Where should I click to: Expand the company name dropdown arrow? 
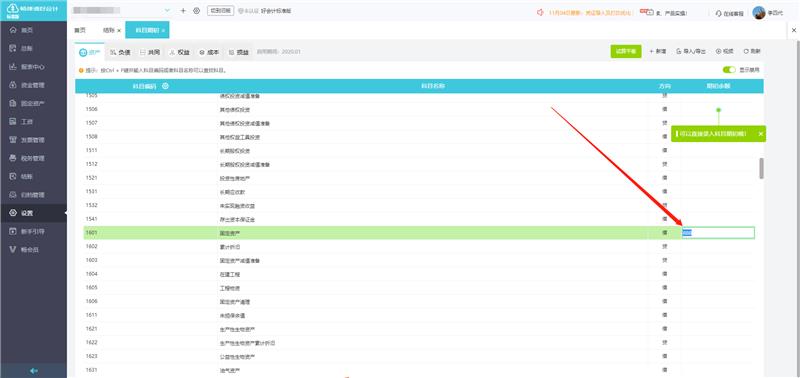pos(168,11)
